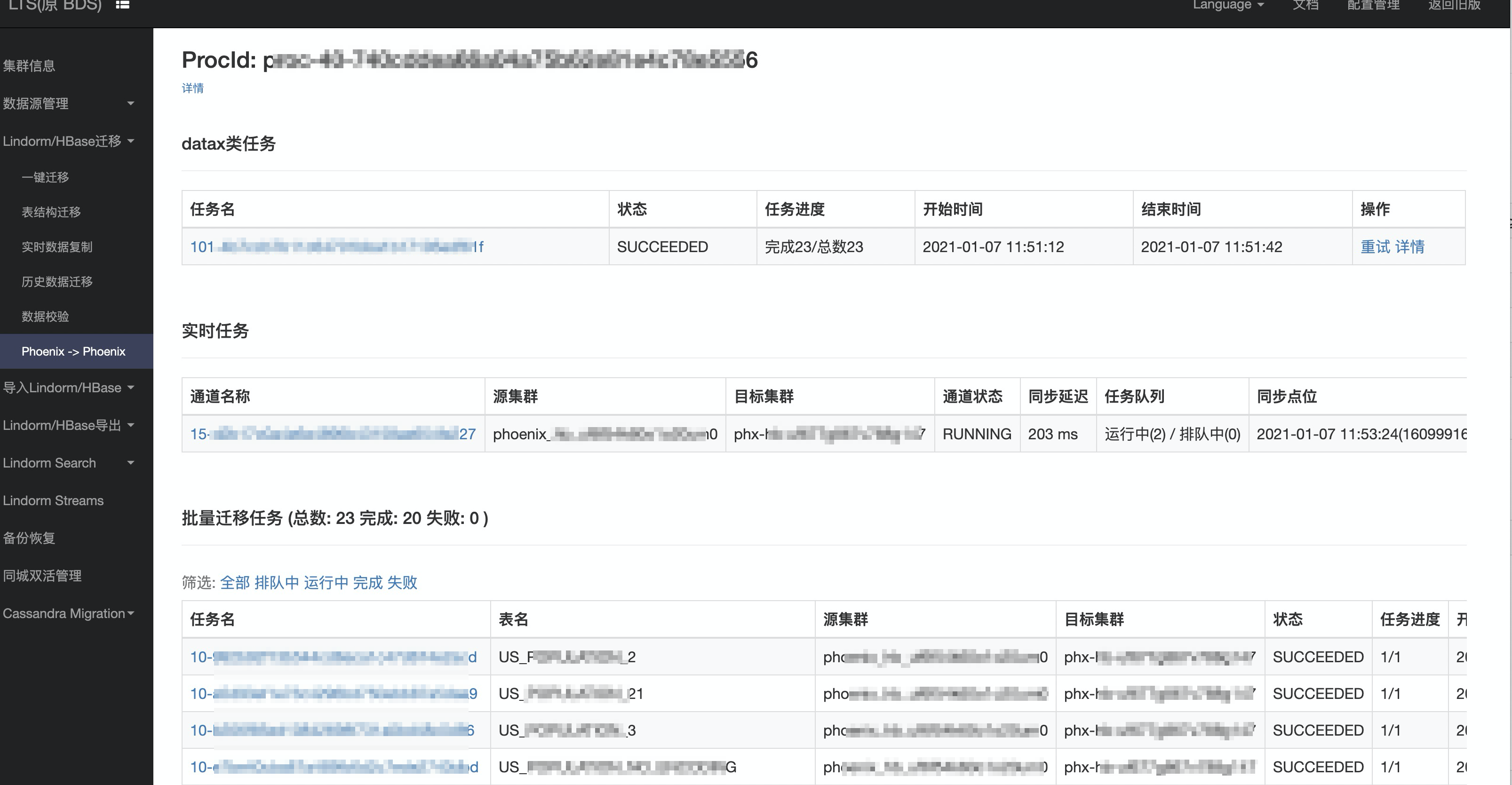Click 详情 in datax task 操作 column
Image resolution: width=1512 pixels, height=785 pixels.
coord(1409,246)
